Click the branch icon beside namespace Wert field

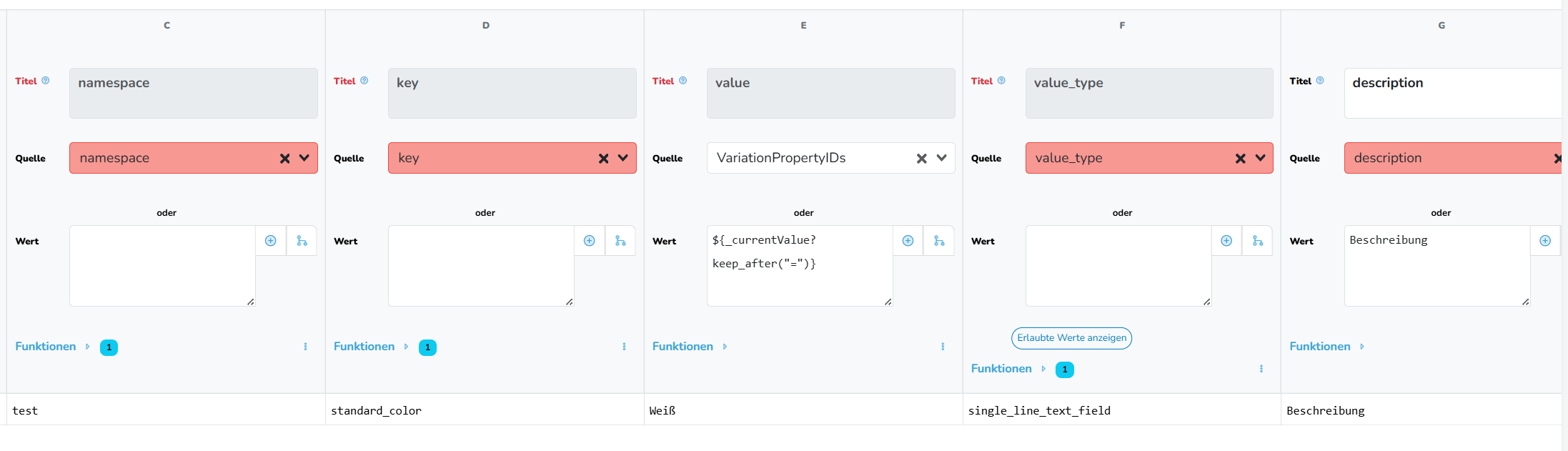click(x=302, y=241)
